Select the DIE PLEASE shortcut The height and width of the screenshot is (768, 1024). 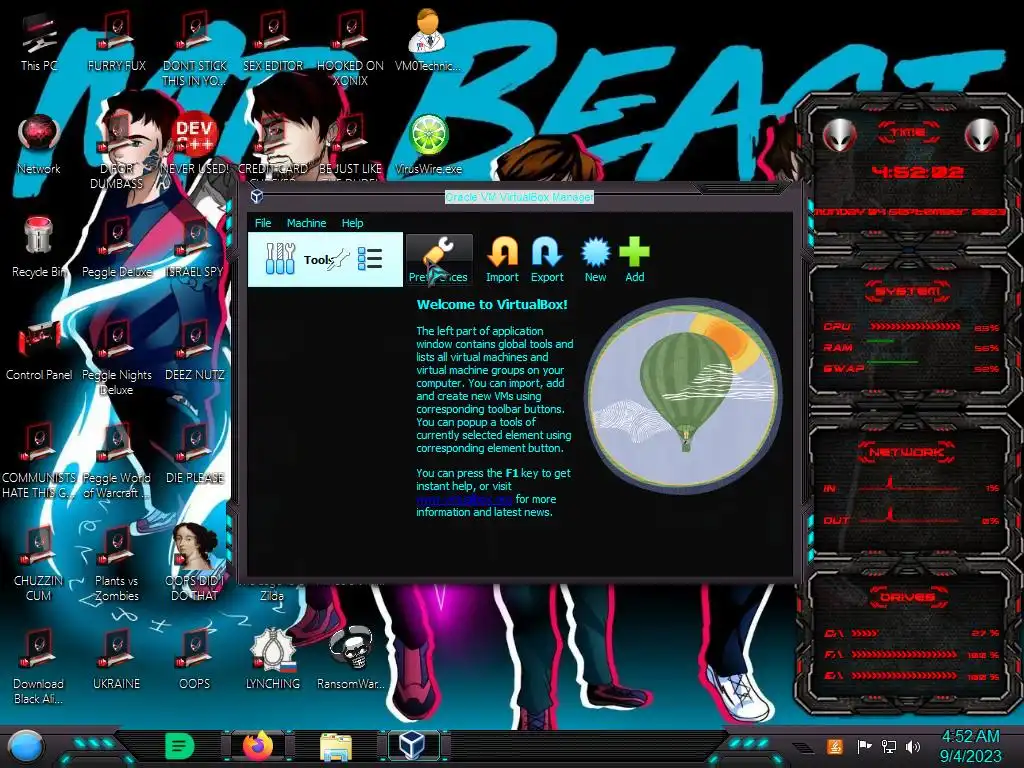click(x=195, y=454)
